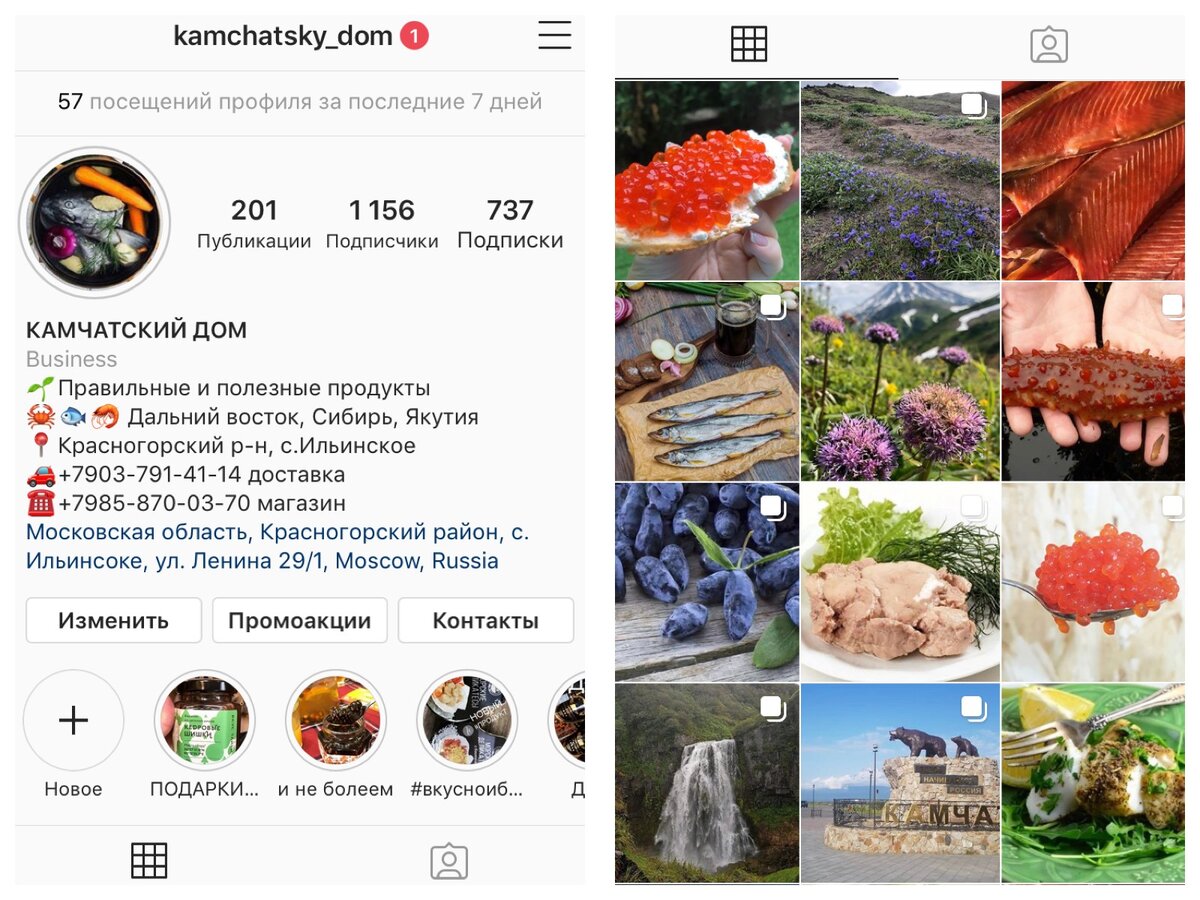1200x900 pixels.
Task: Open the red caviar sandwich photo
Action: (707, 180)
